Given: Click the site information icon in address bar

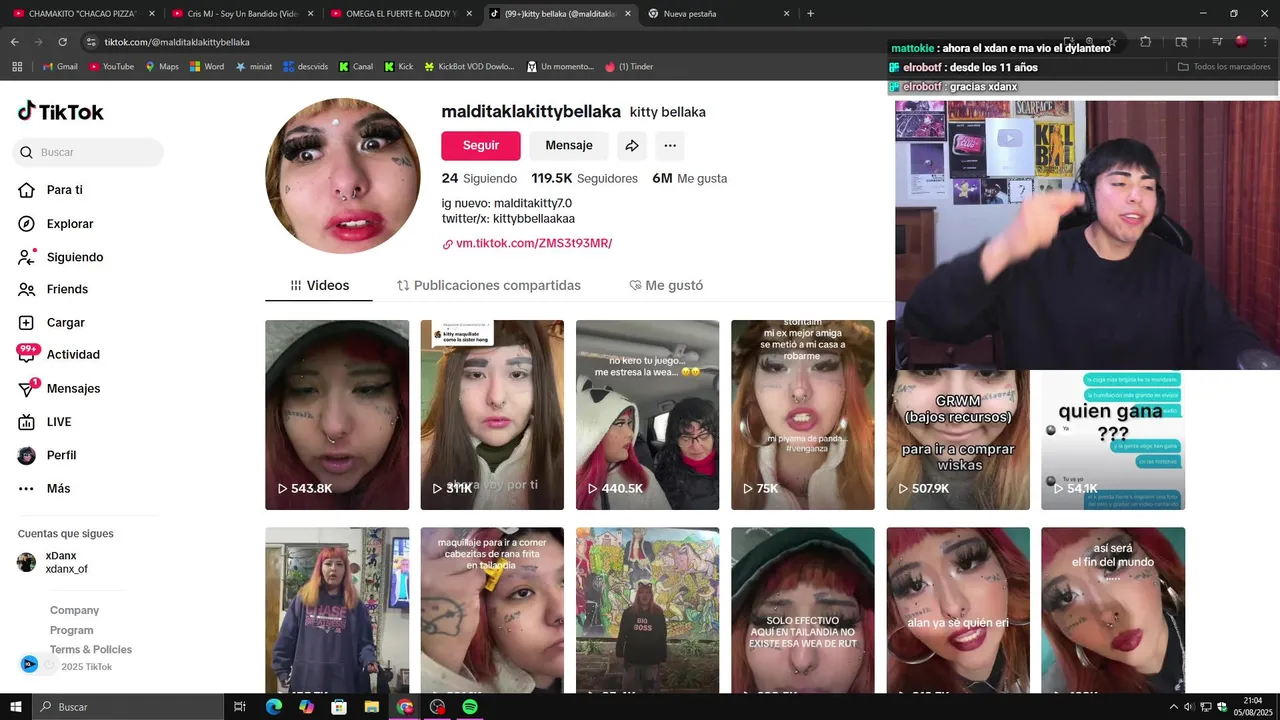Looking at the screenshot, I should (91, 42).
